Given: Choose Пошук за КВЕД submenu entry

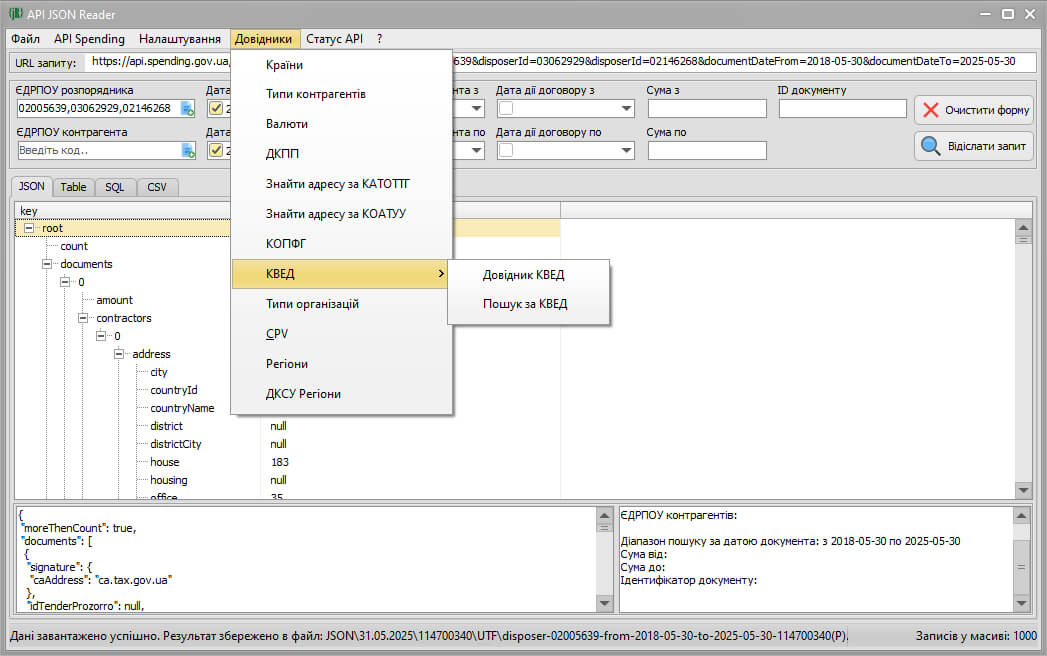Looking at the screenshot, I should point(525,304).
